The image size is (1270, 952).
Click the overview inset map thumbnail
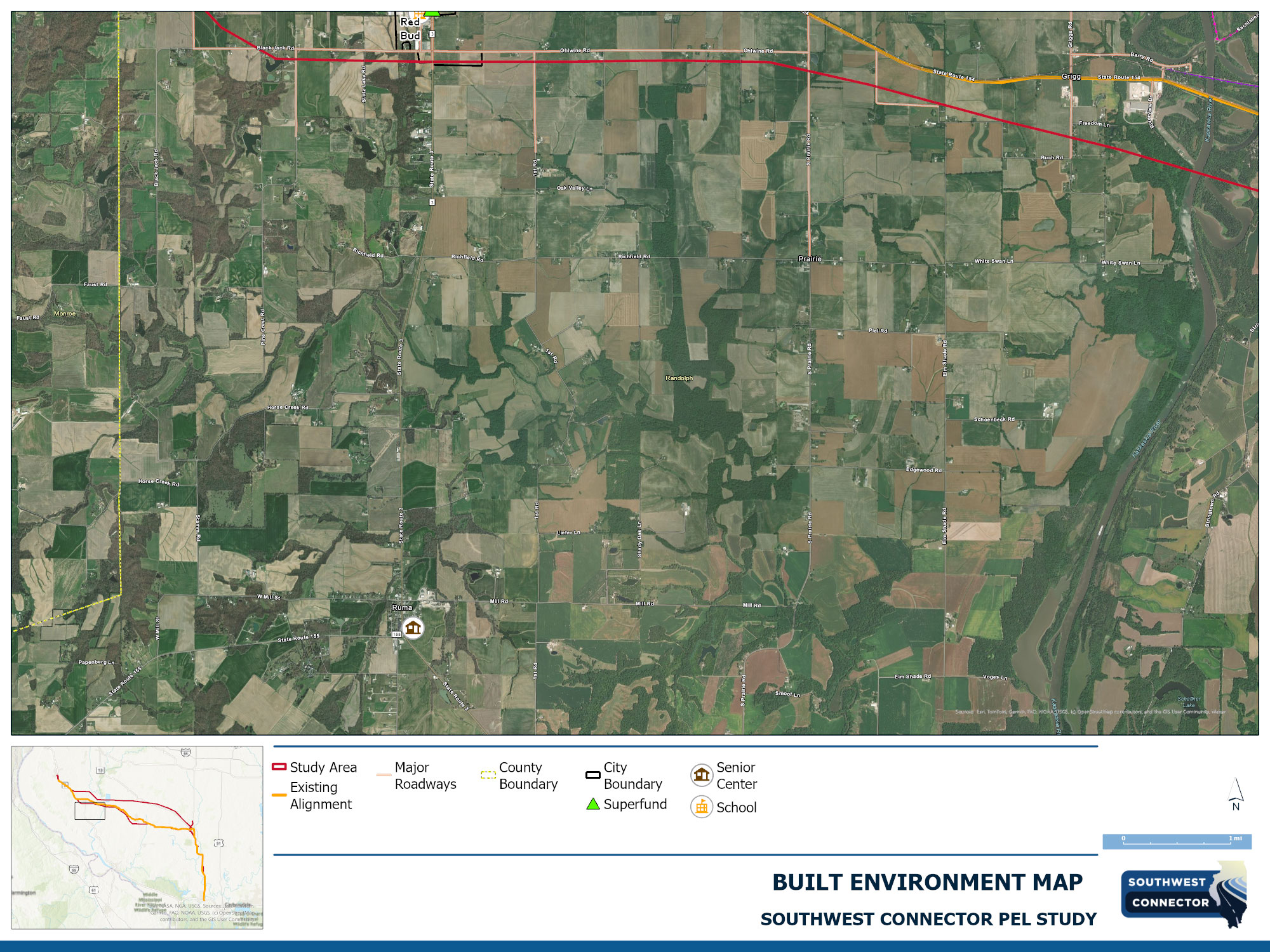pos(137,838)
